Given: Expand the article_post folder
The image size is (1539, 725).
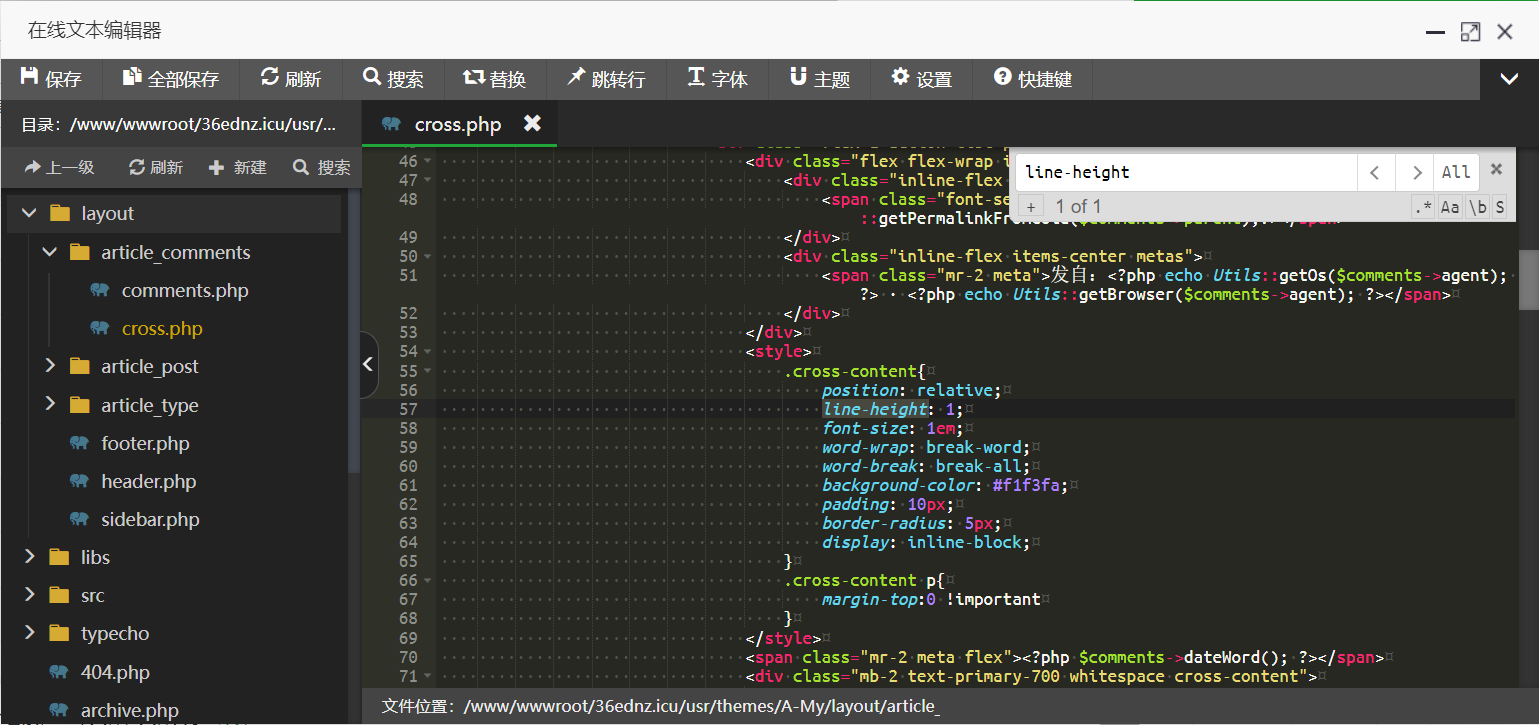Looking at the screenshot, I should pyautogui.click(x=51, y=367).
